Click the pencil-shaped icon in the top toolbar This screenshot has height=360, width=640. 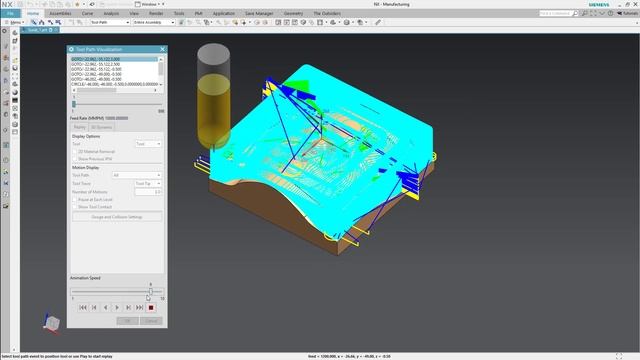point(378,22)
